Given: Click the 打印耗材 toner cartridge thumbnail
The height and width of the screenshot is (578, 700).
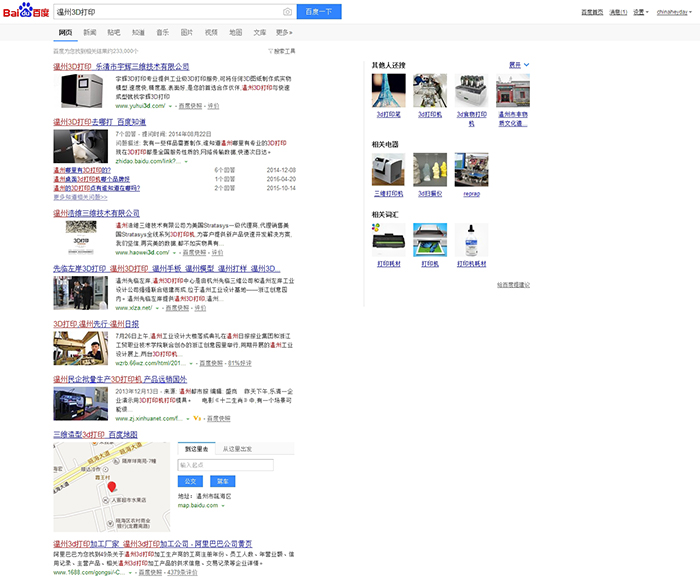Looking at the screenshot, I should coord(388,240).
